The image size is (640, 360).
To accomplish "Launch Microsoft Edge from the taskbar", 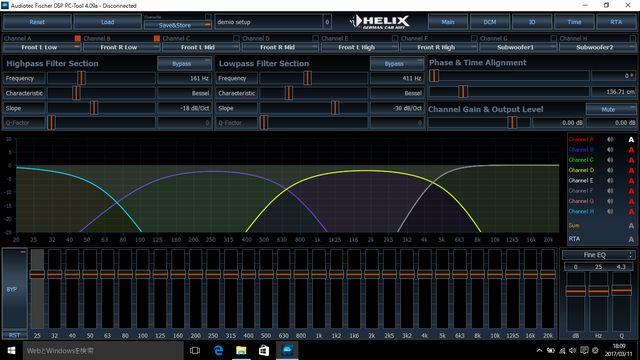I will click(218, 351).
